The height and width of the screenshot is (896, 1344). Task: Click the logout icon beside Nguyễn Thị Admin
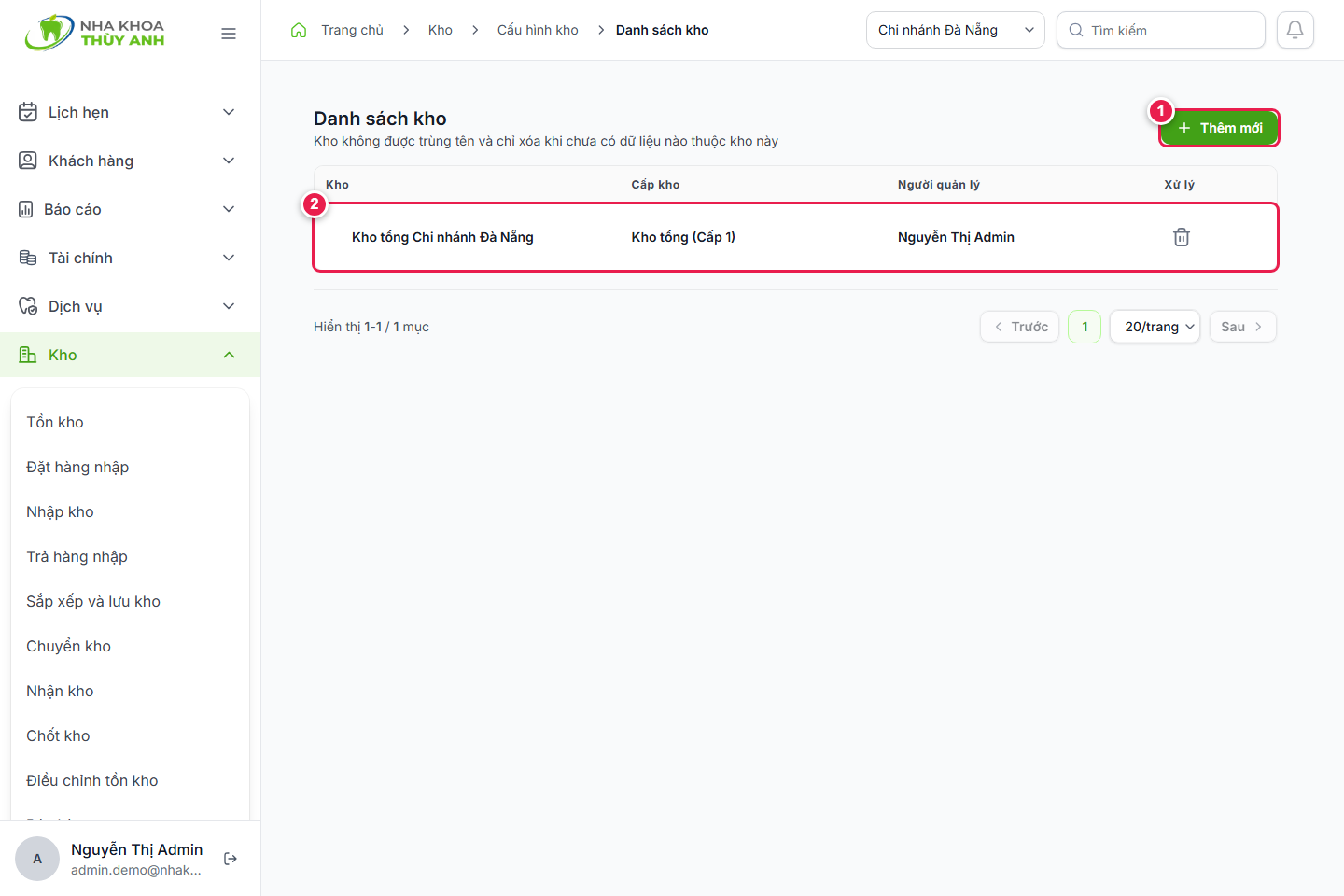click(231, 859)
